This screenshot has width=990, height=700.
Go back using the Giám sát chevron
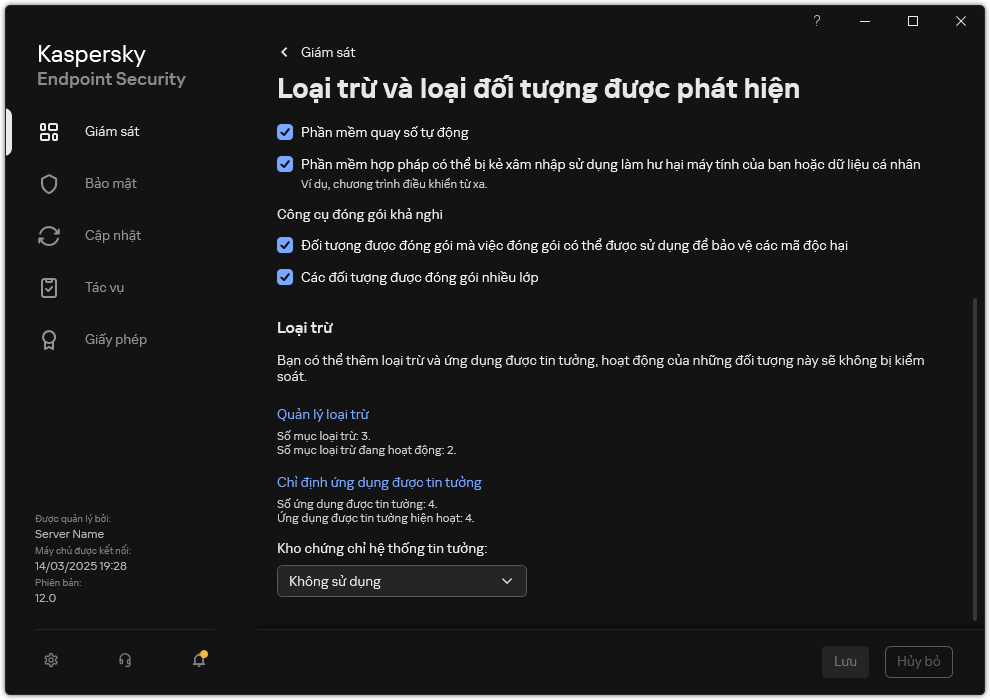[x=284, y=52]
